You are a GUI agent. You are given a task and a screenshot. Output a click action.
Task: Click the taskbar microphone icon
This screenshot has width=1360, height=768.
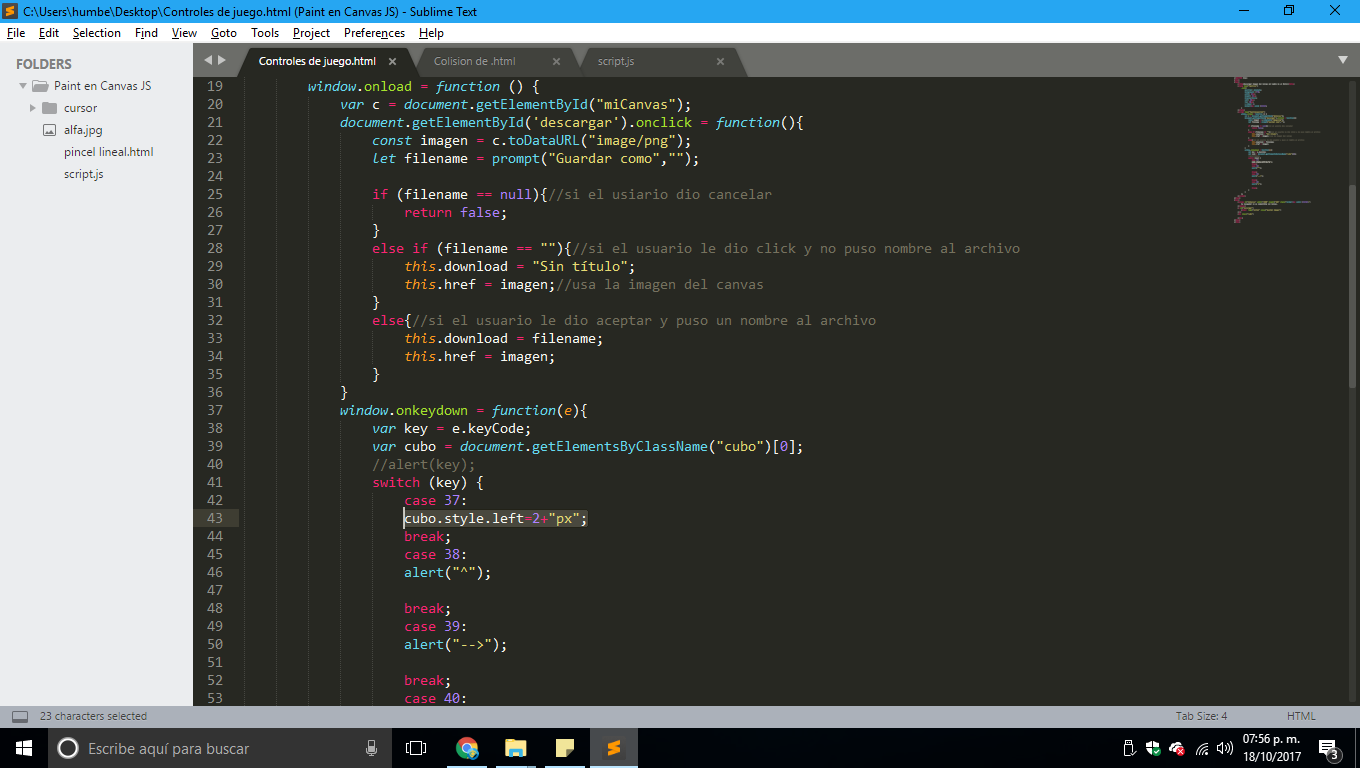(371, 748)
